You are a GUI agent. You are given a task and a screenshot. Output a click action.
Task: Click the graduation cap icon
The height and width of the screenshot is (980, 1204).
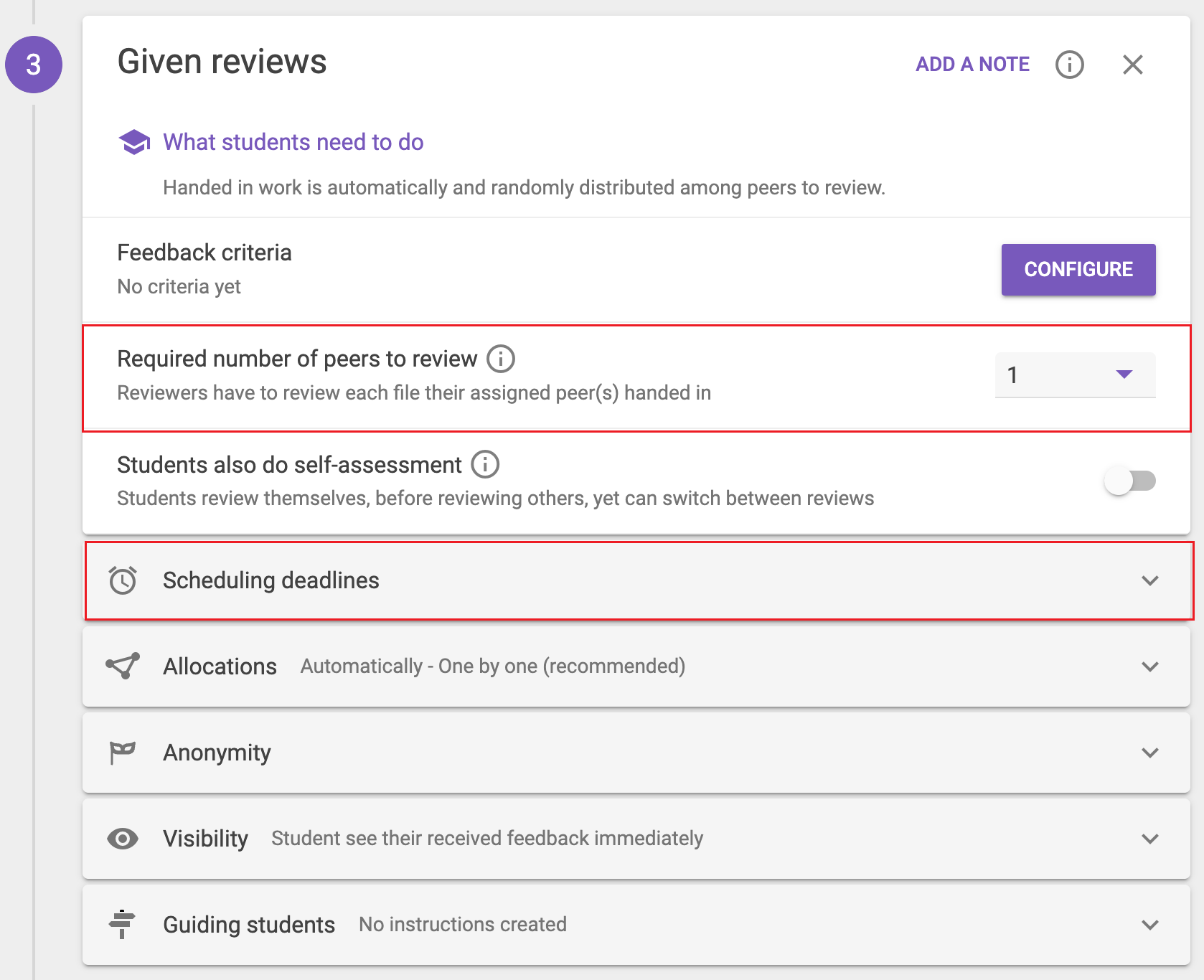tap(134, 142)
